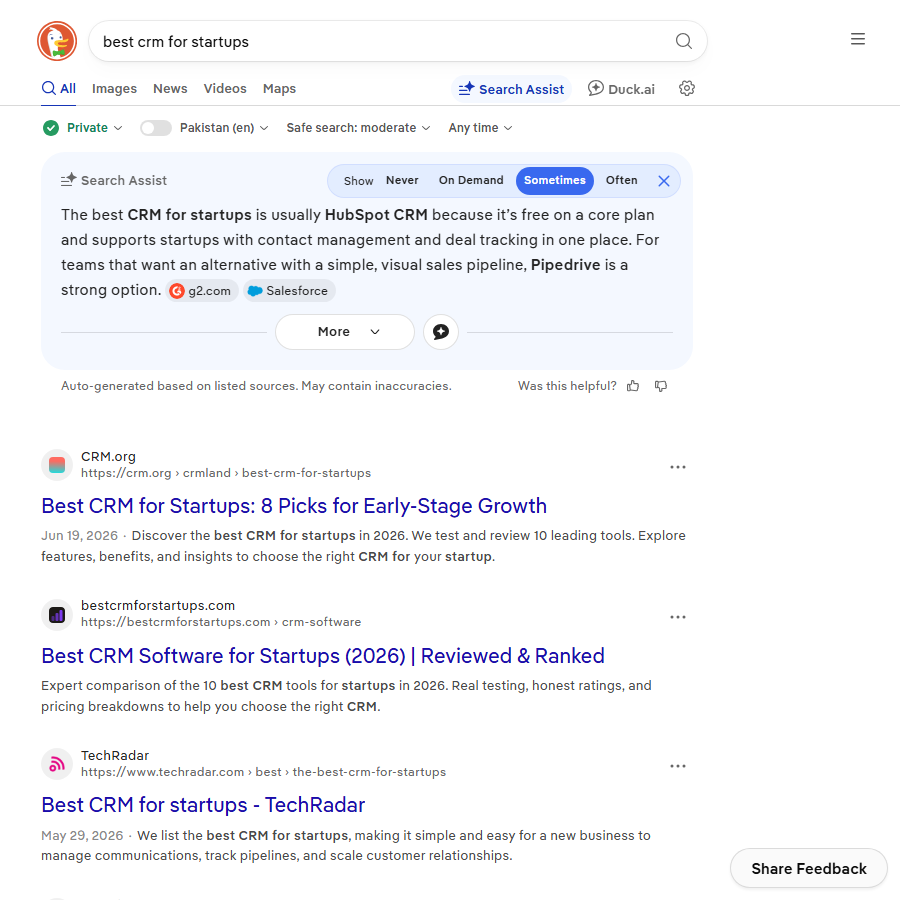Close the Search Assist panel
This screenshot has width=900, height=900.
pos(664,181)
